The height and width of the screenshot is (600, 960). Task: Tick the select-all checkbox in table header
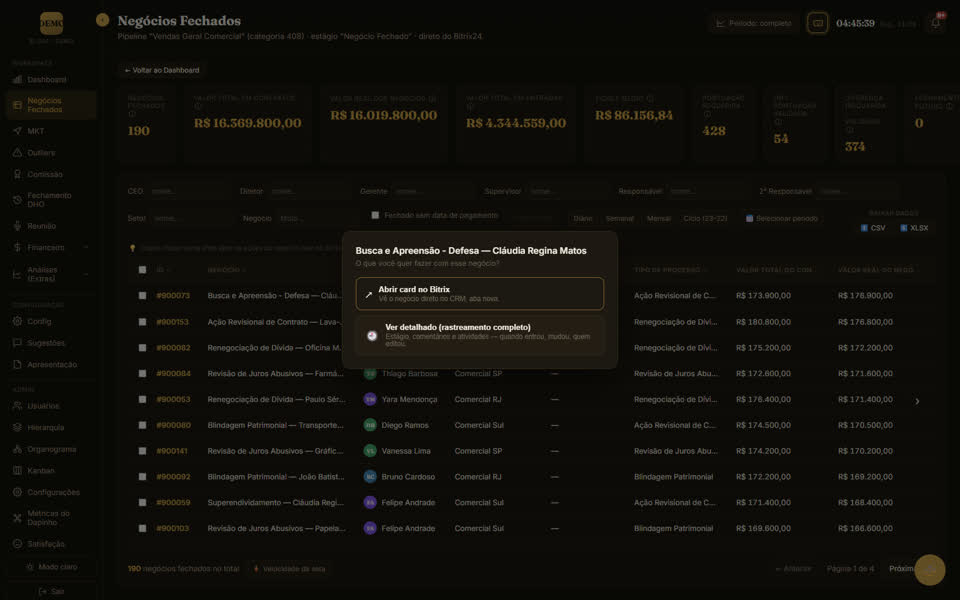tap(142, 270)
